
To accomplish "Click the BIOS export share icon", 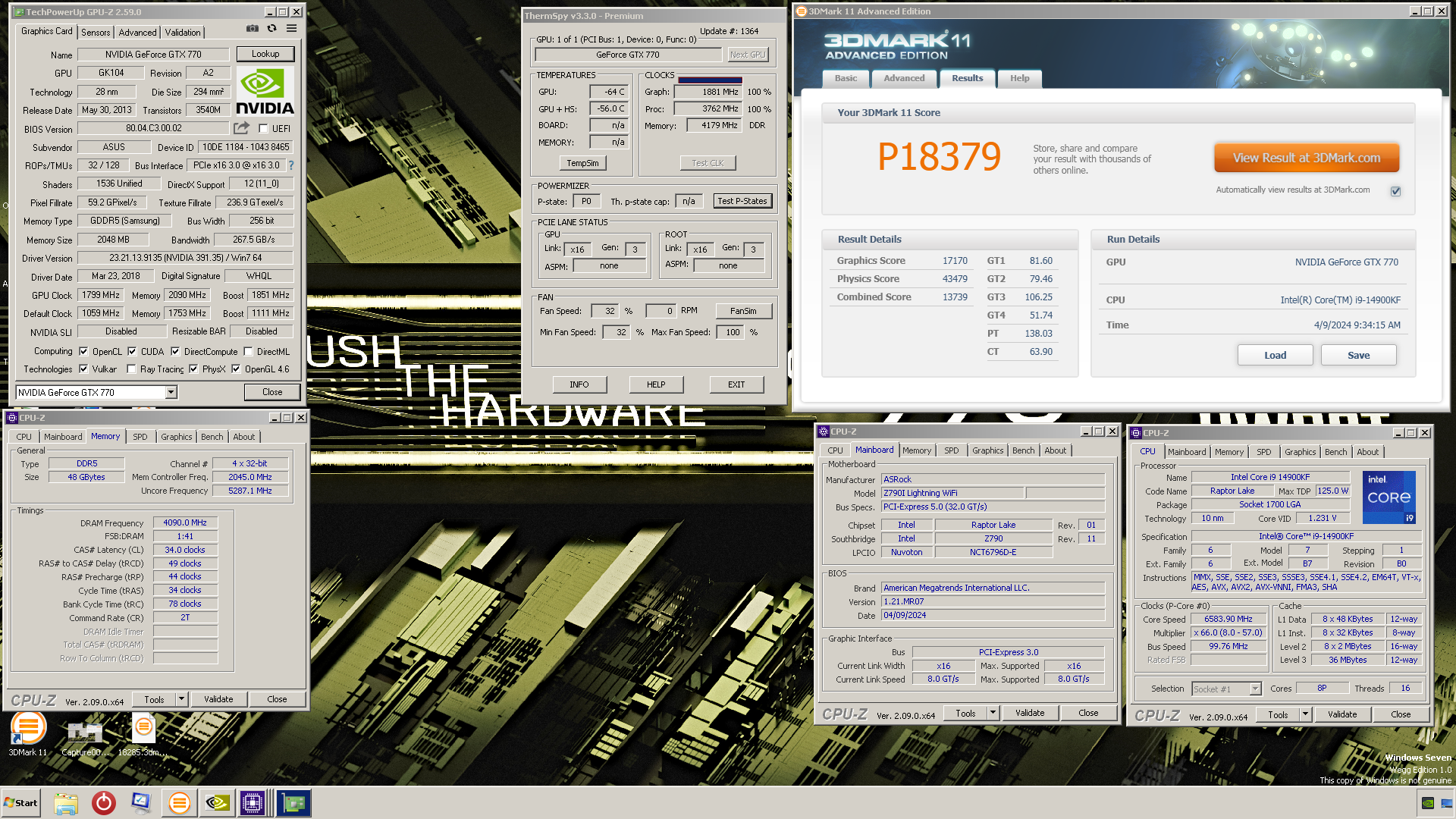I will 242,128.
